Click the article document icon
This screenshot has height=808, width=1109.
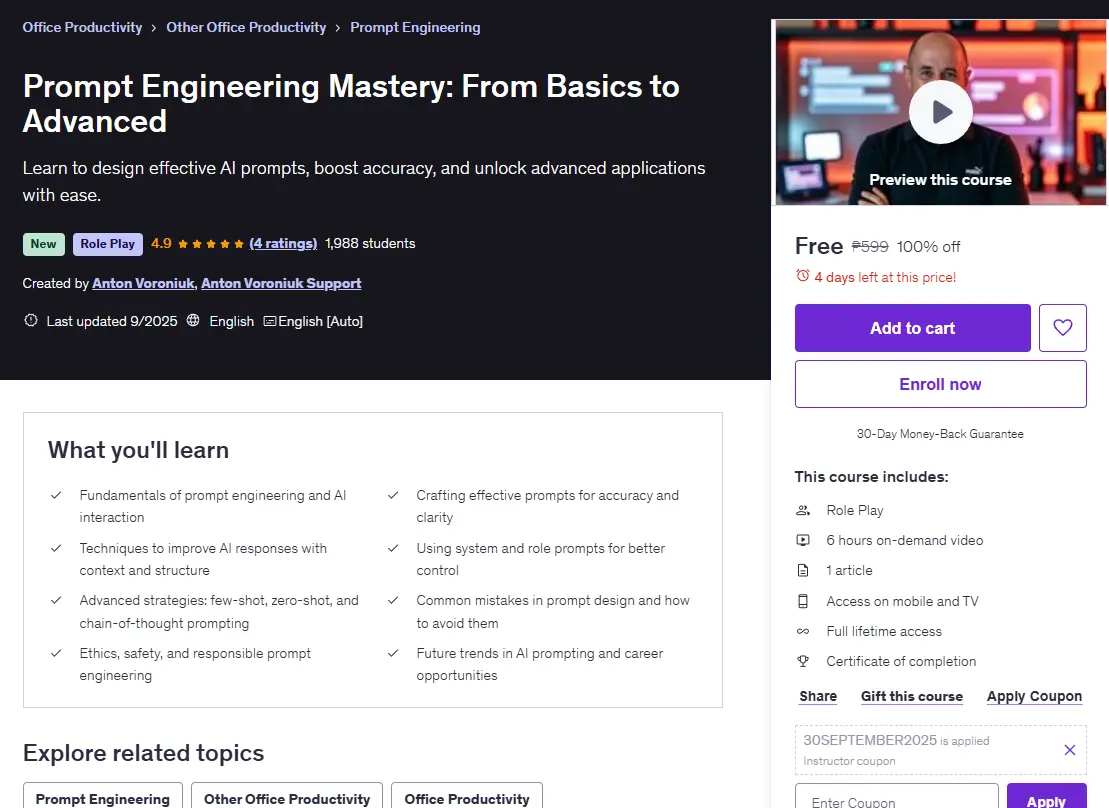(x=803, y=570)
